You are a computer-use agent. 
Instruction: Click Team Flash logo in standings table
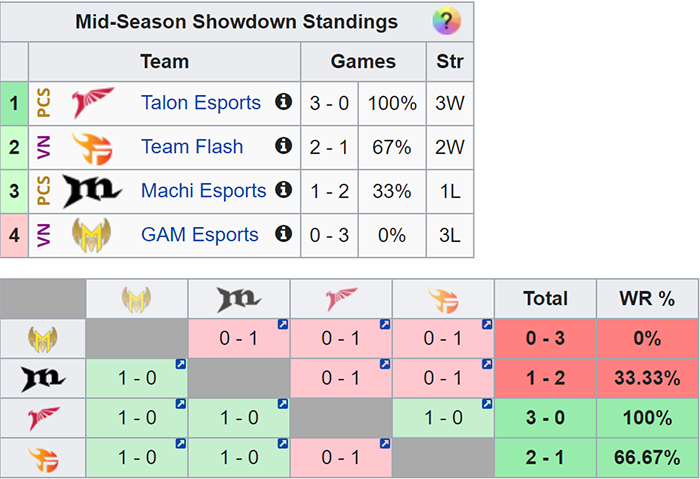[93, 148]
